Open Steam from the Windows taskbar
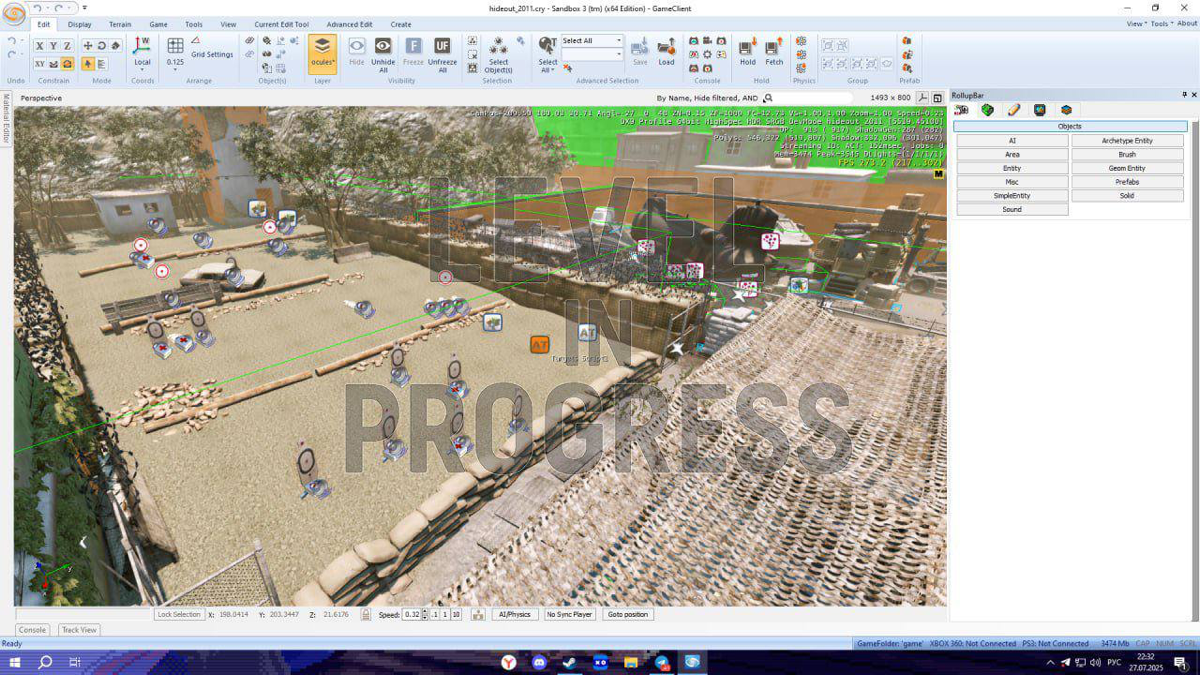Viewport: 1200px width, 675px height. click(x=570, y=662)
